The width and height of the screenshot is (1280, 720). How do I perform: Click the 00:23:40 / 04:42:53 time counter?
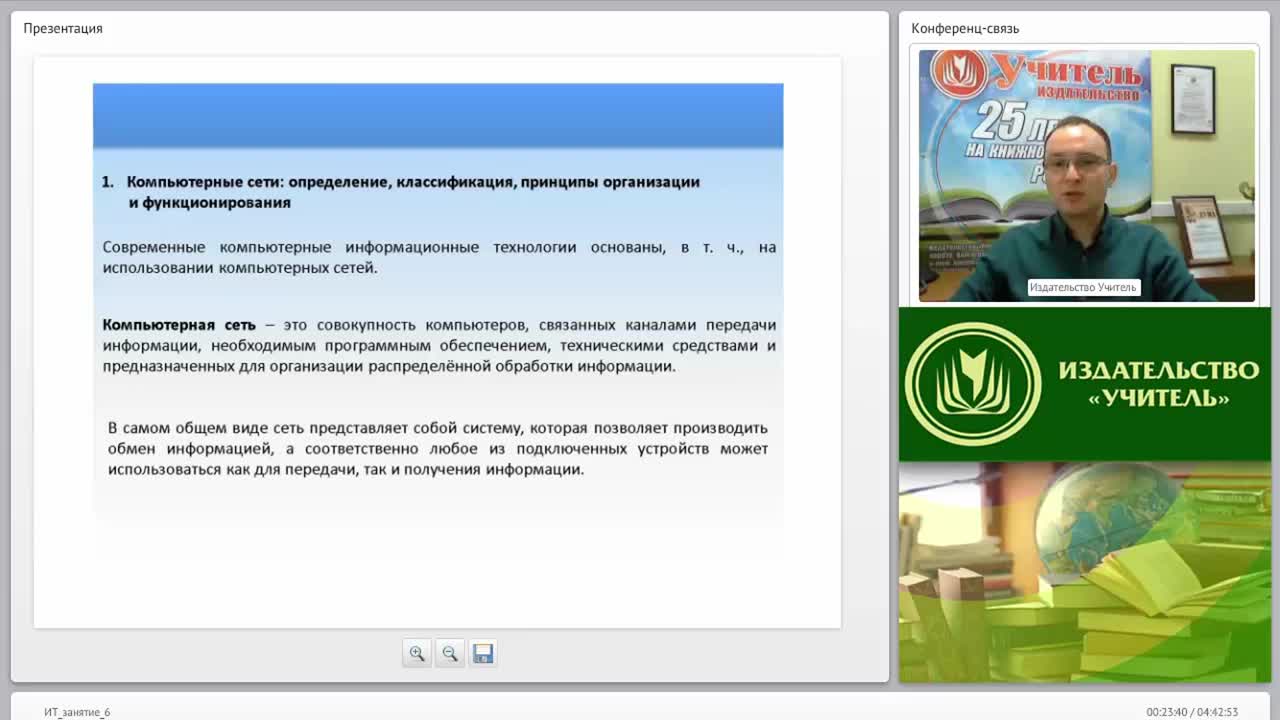click(x=1192, y=712)
